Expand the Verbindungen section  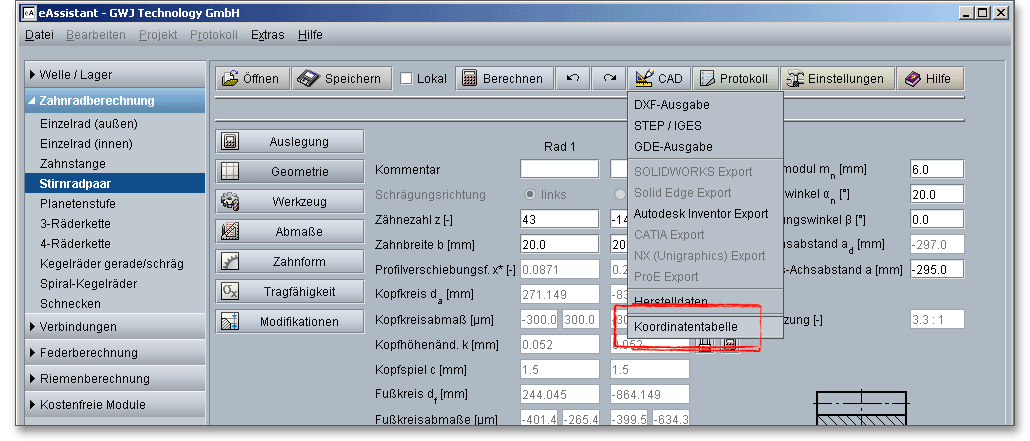pyautogui.click(x=110, y=326)
